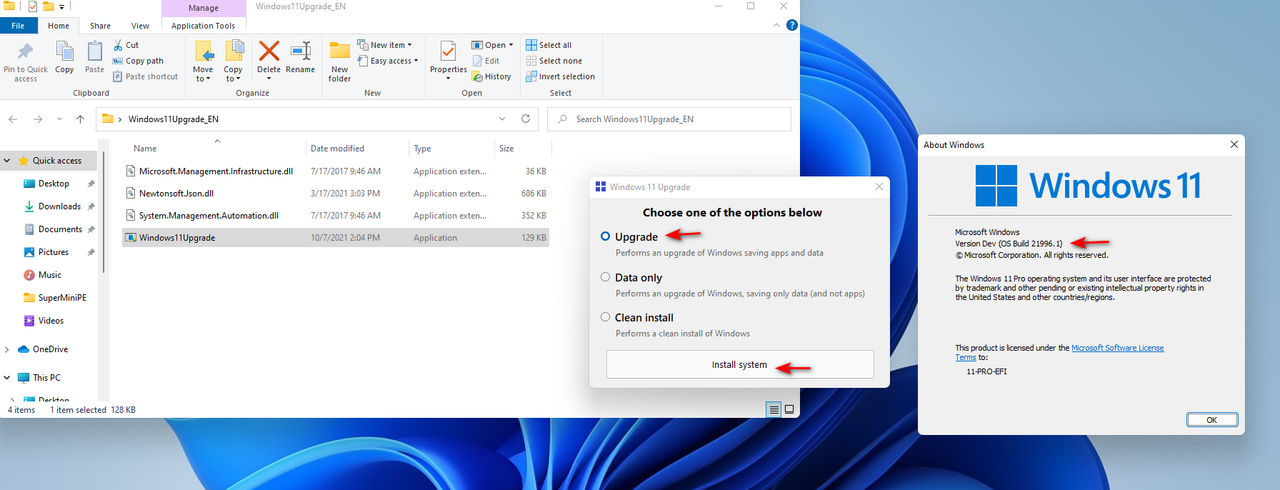The height and width of the screenshot is (490, 1280).
Task: Select Cut in the Clipboard group
Action: coord(126,45)
